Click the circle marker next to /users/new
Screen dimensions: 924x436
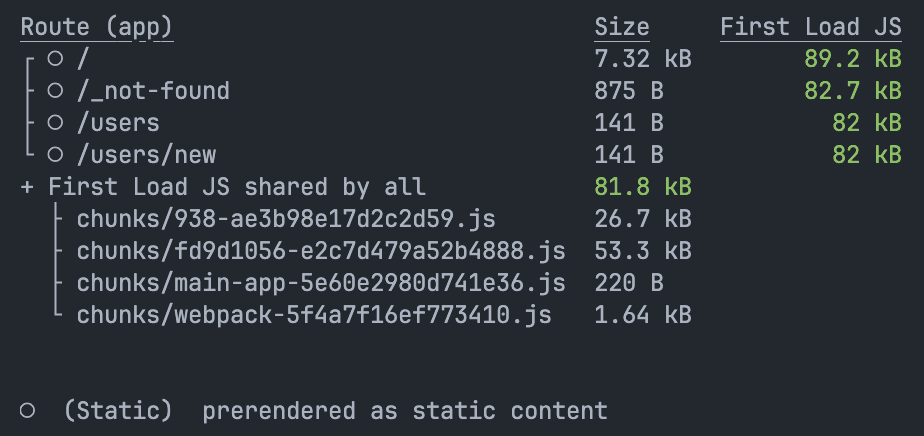(56, 155)
